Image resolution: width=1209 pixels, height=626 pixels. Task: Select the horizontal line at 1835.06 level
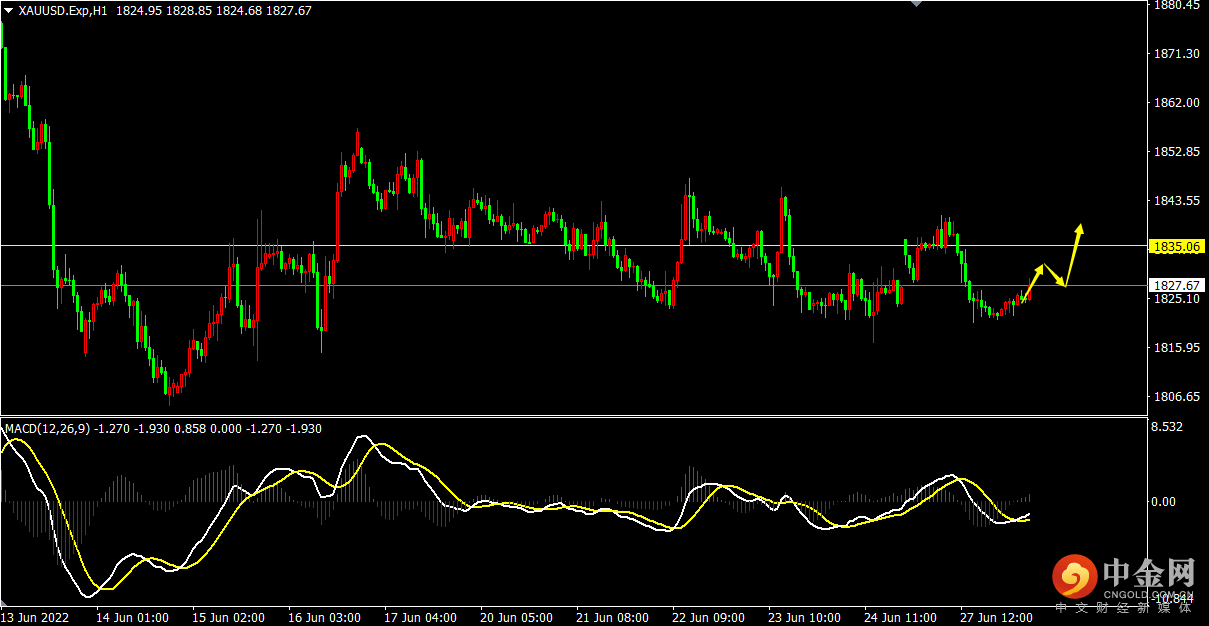coord(500,245)
